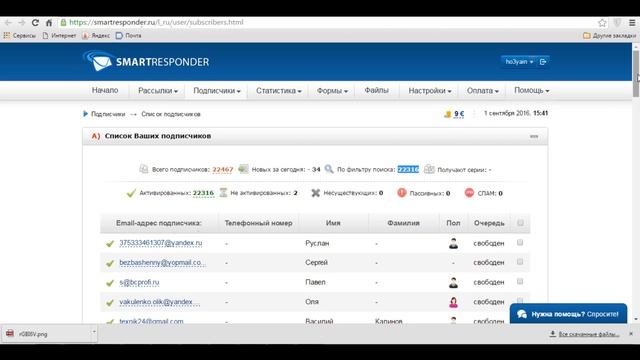640x360 pixels.
Task: Open Сервисы apps bookmark icon
Action: pyautogui.click(x=7, y=36)
